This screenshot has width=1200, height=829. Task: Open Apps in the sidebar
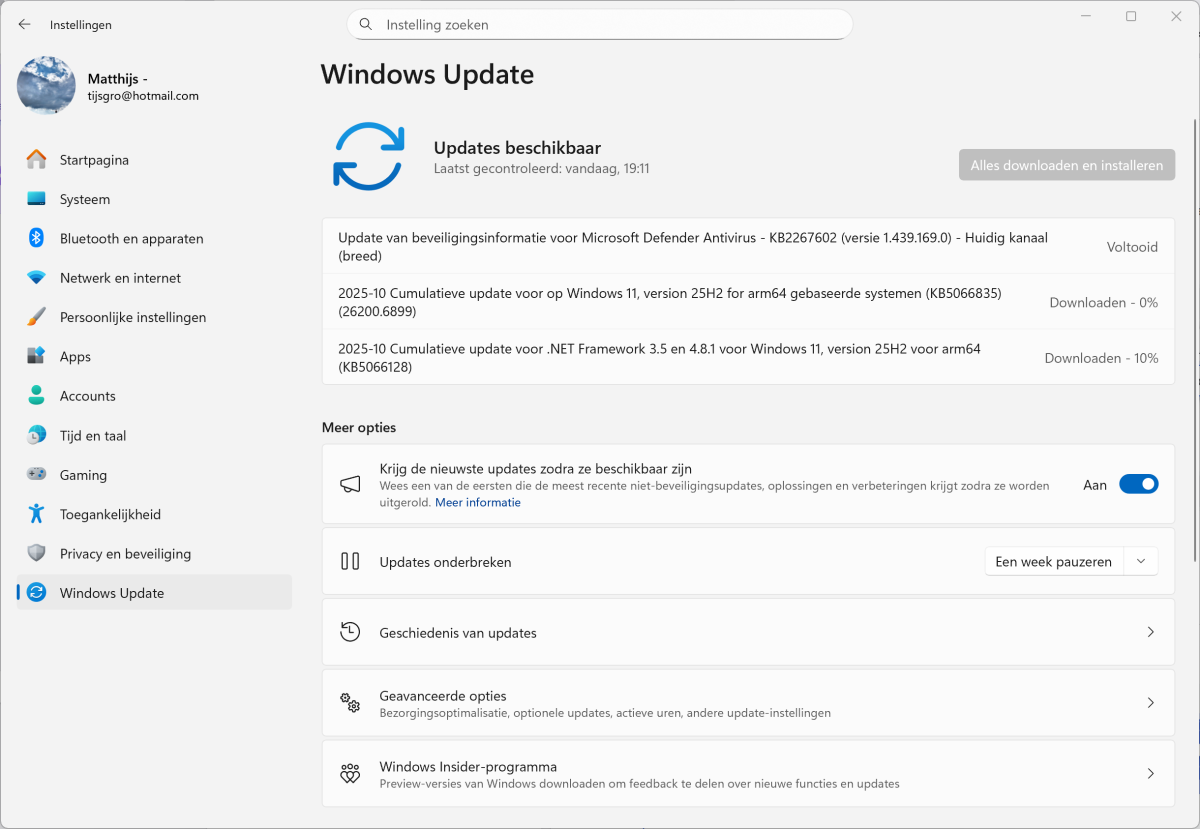[75, 357]
